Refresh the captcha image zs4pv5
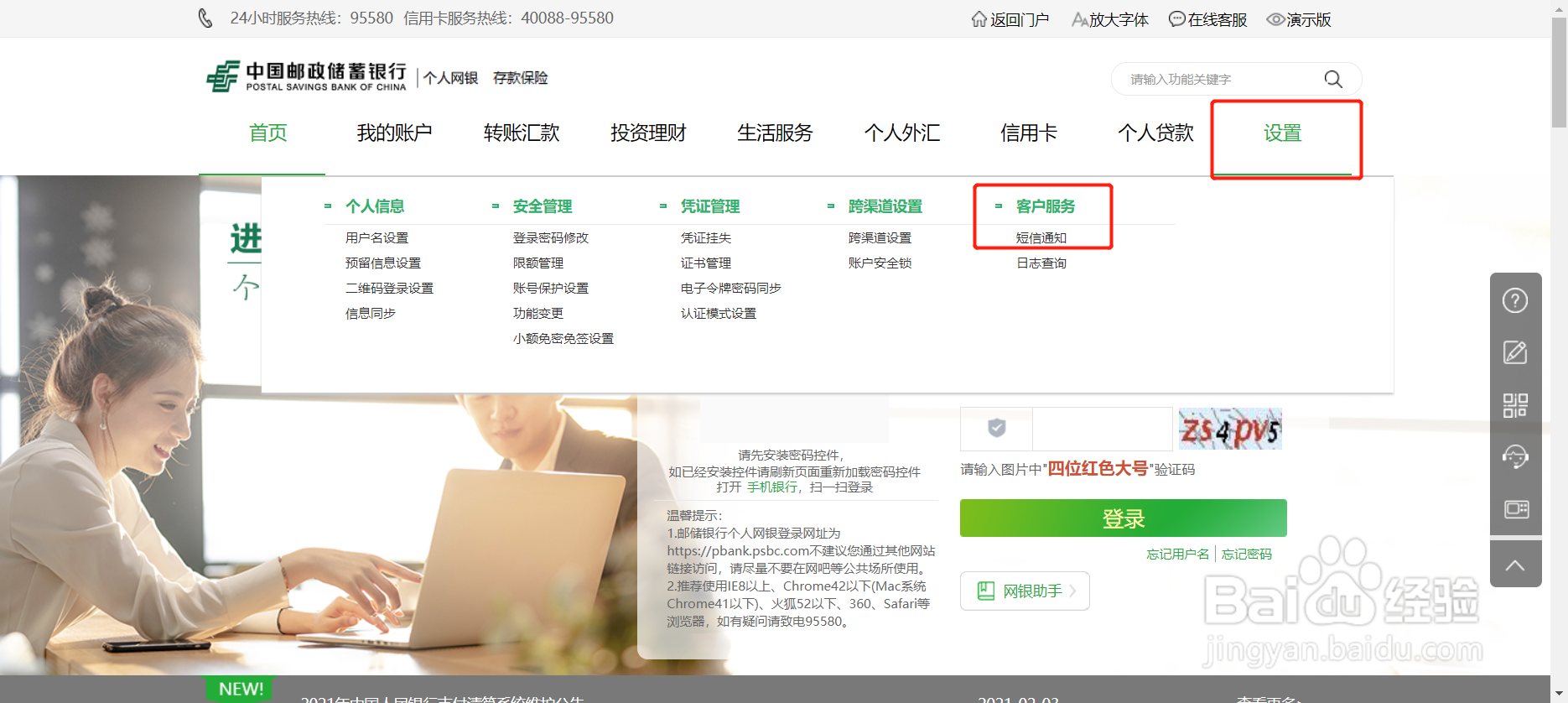 click(x=1230, y=429)
